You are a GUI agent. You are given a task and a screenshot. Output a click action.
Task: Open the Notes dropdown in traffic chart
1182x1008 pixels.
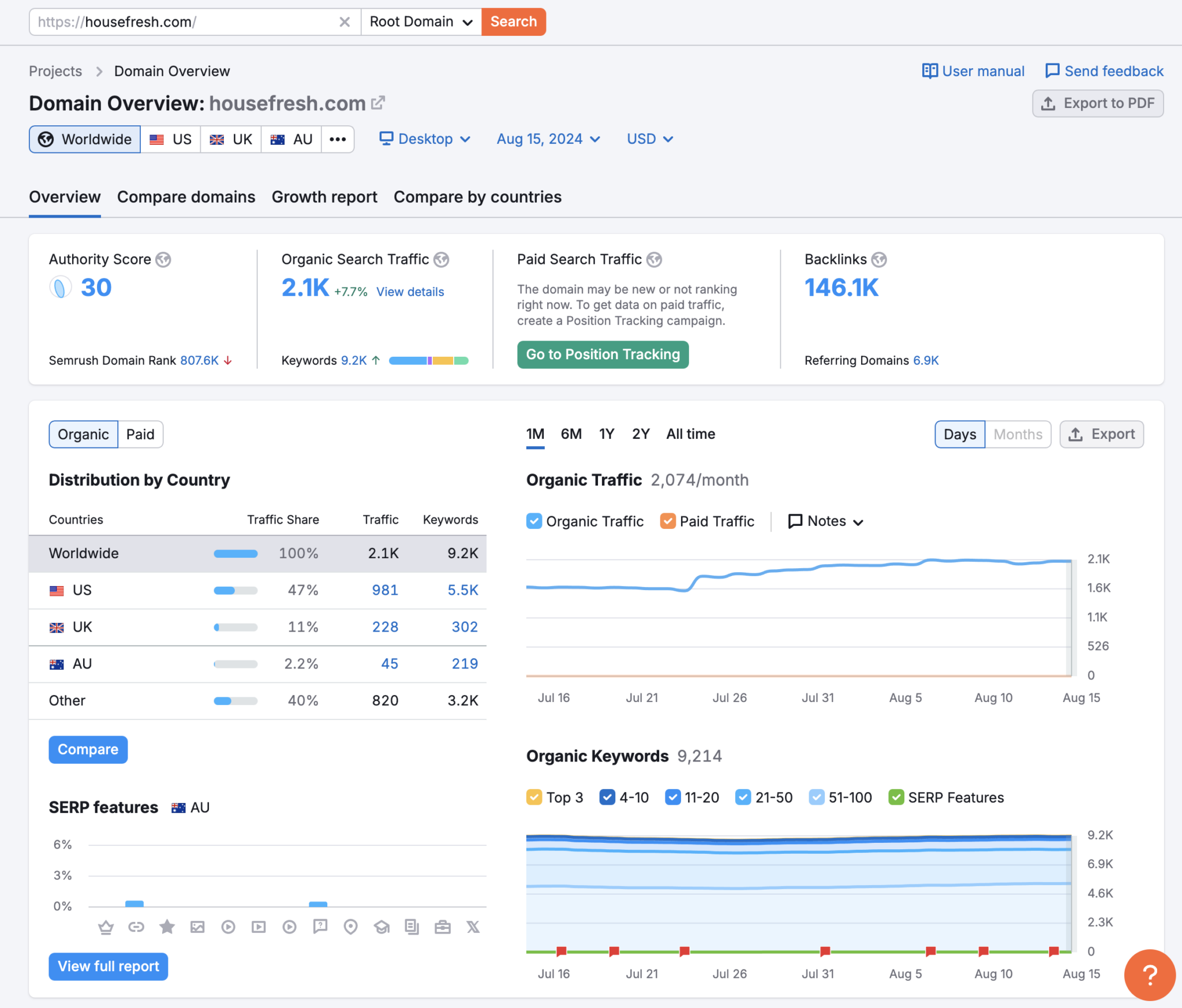tap(825, 521)
